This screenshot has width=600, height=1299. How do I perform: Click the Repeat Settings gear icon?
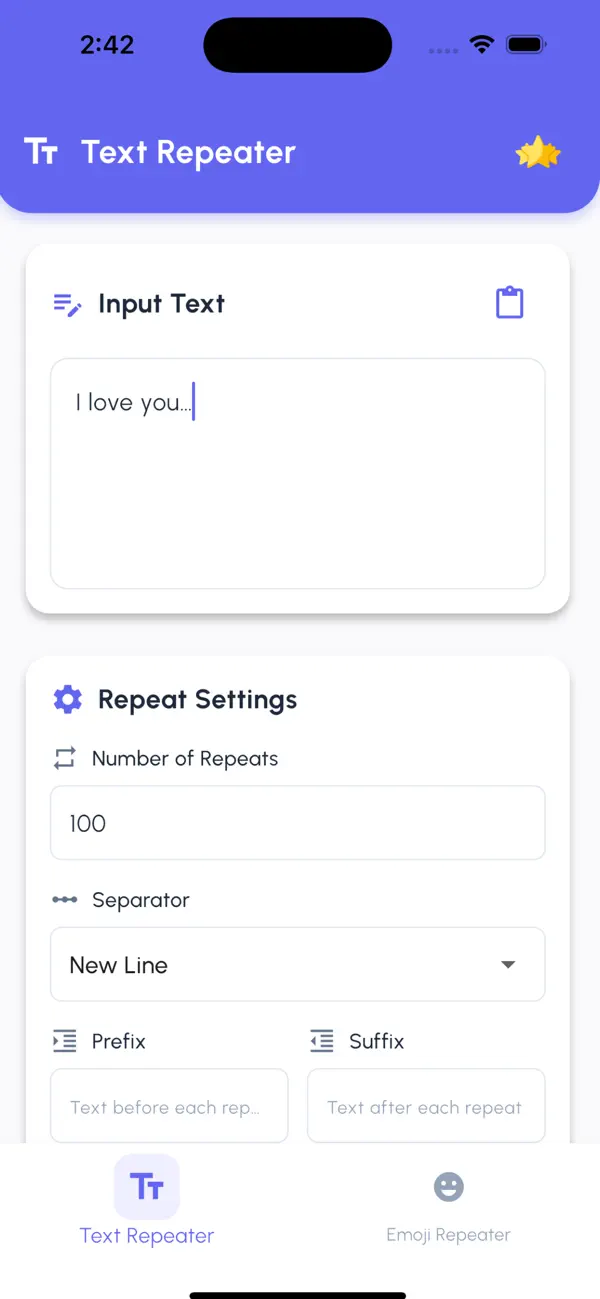point(67,699)
